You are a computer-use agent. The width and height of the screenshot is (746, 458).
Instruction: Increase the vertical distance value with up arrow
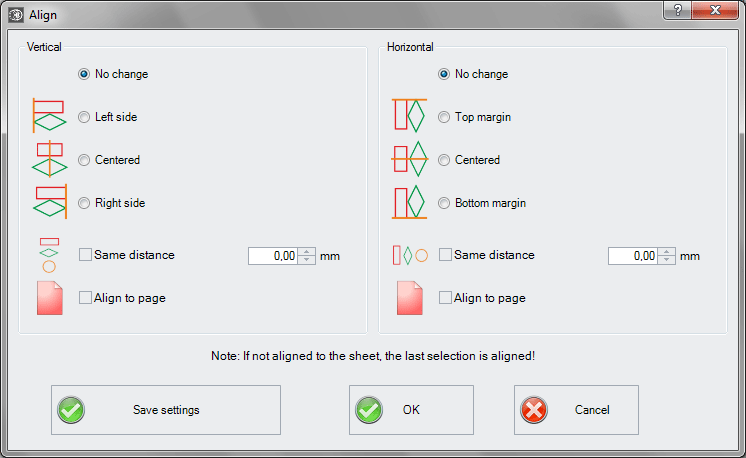click(307, 252)
